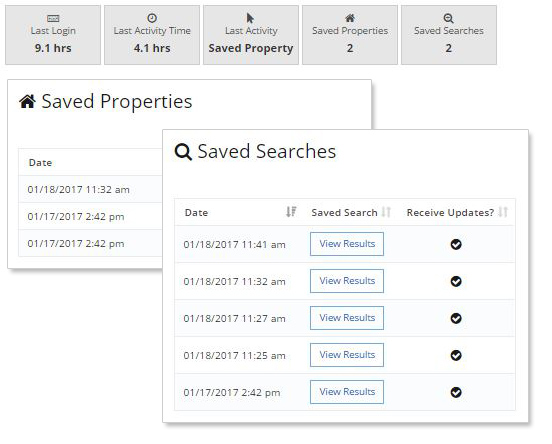Click the house icon in Saved Properties tile
552x444 pixels.
(x=350, y=18)
